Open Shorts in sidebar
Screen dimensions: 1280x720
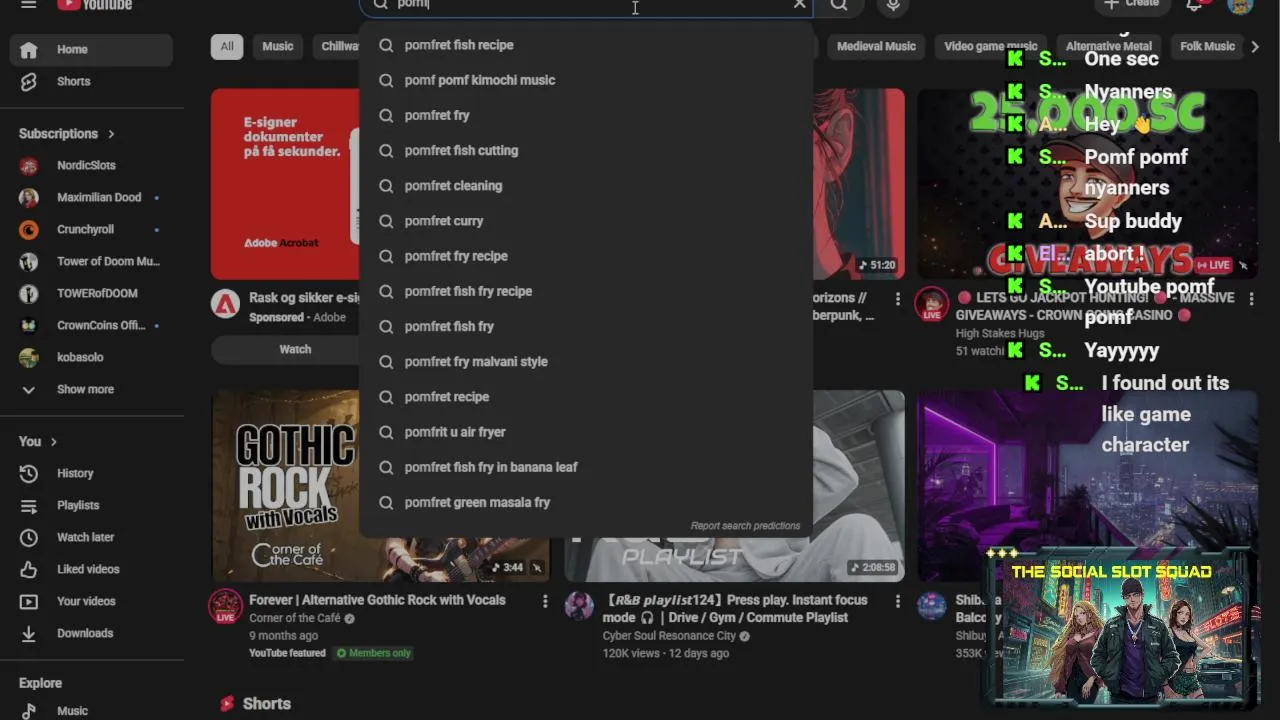92,81
